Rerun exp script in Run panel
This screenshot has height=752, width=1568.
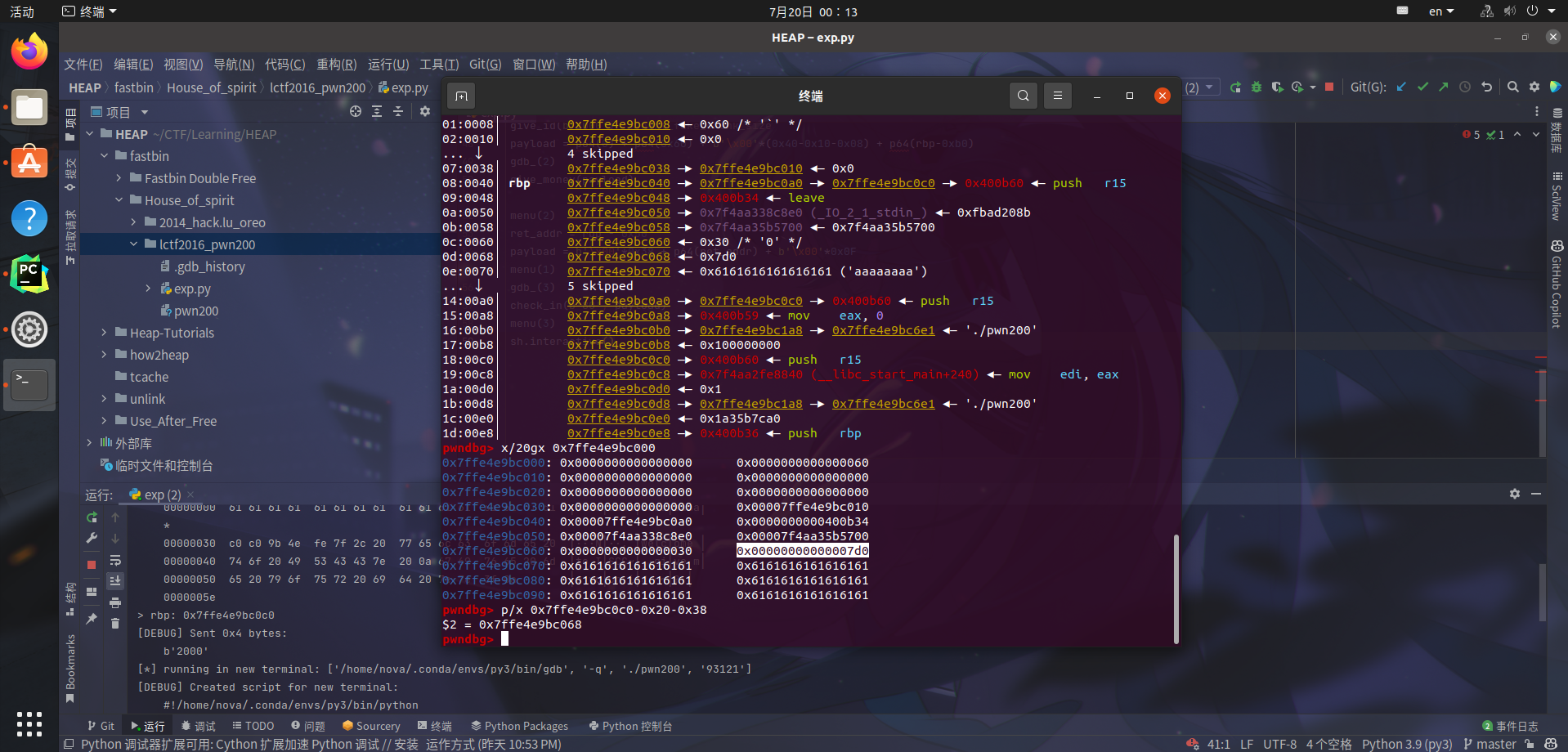pyautogui.click(x=92, y=517)
